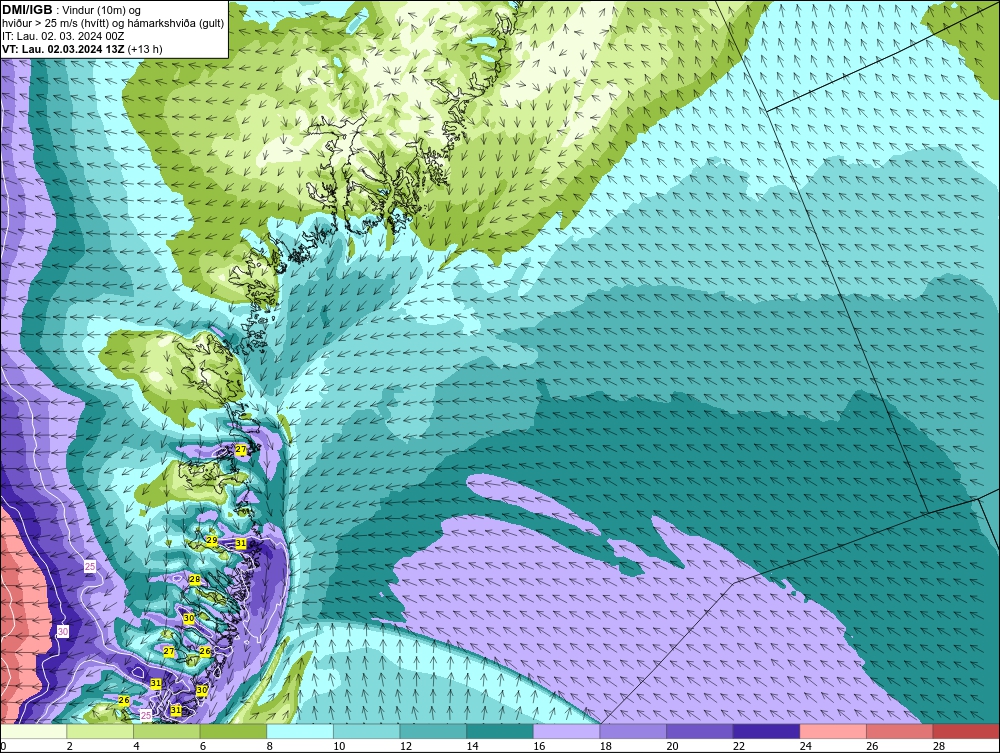Click the legend scale value 4
Screen dimensions: 1000x753
[136, 746]
